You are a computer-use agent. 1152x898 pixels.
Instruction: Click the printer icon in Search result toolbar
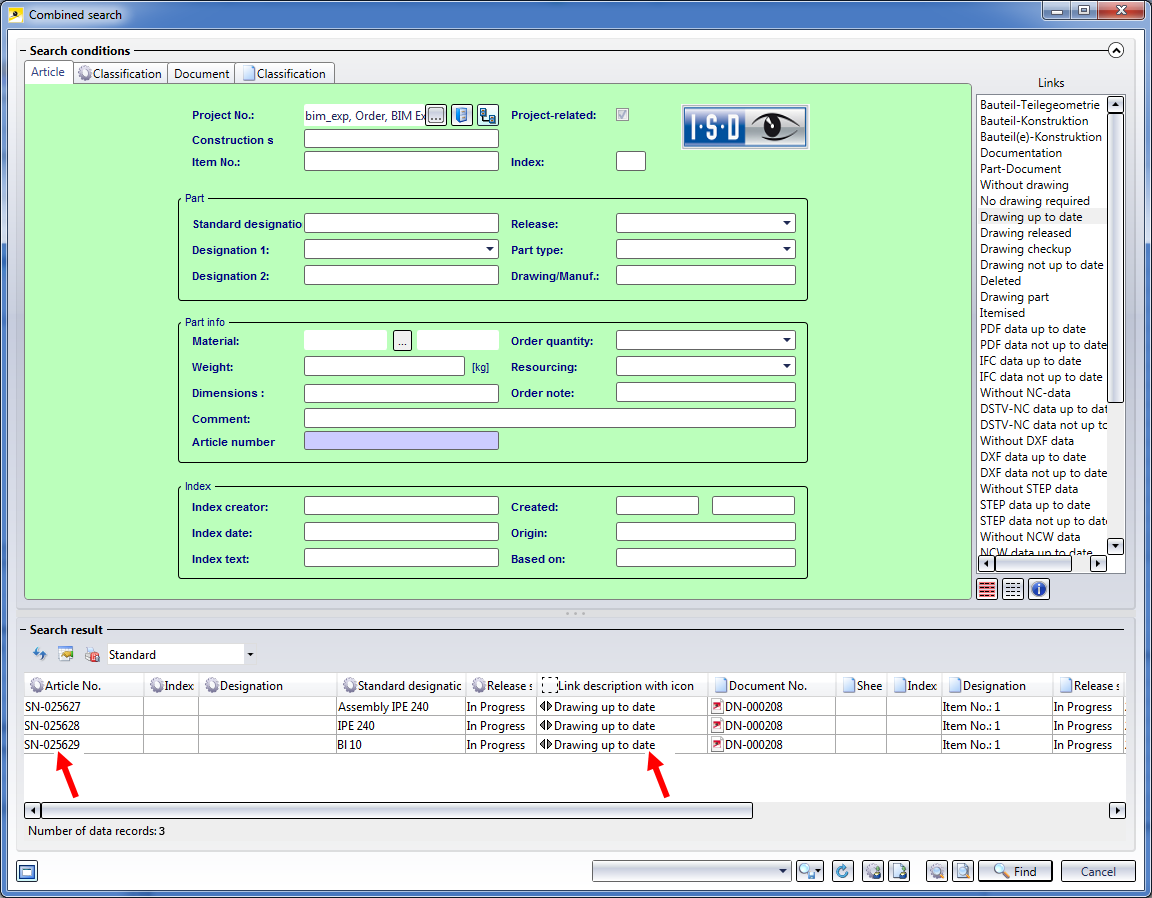(92, 655)
